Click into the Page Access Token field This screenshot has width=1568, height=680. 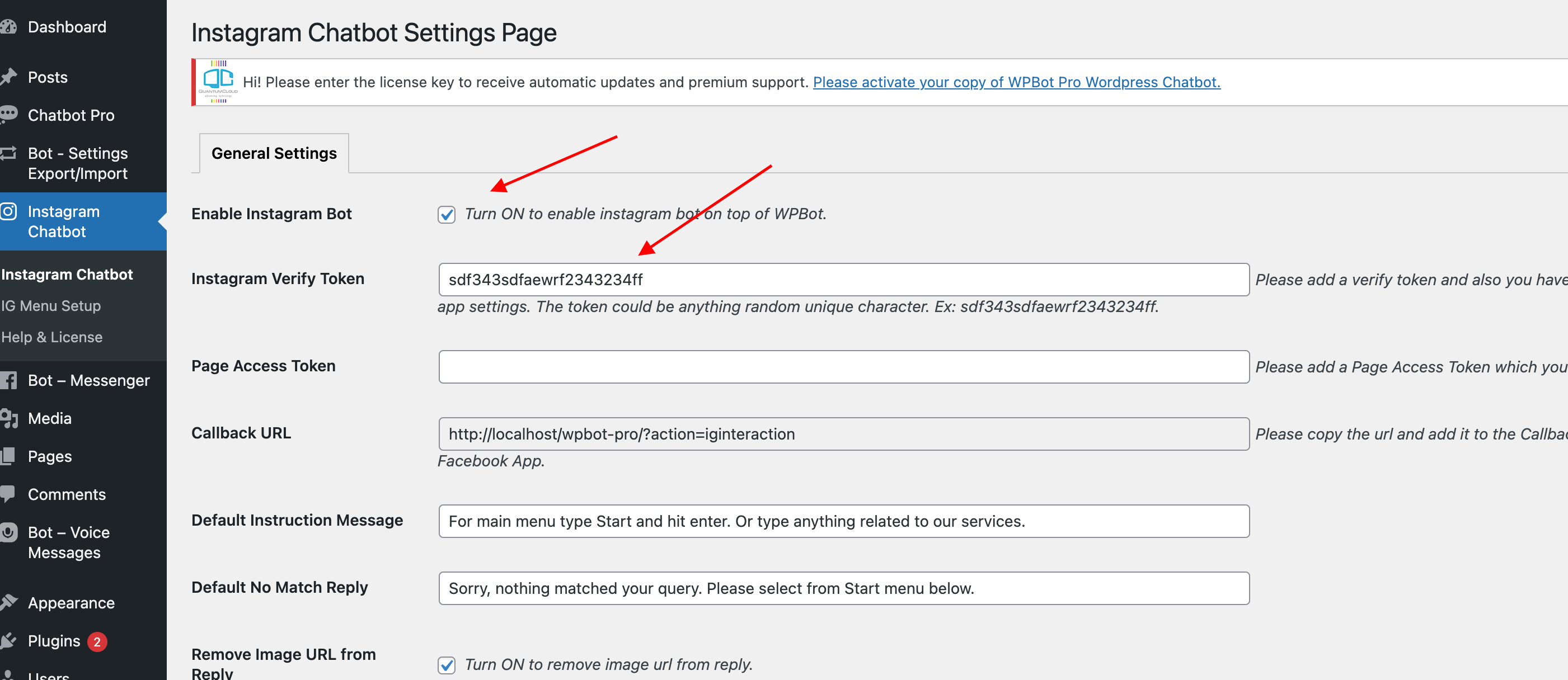click(x=844, y=367)
